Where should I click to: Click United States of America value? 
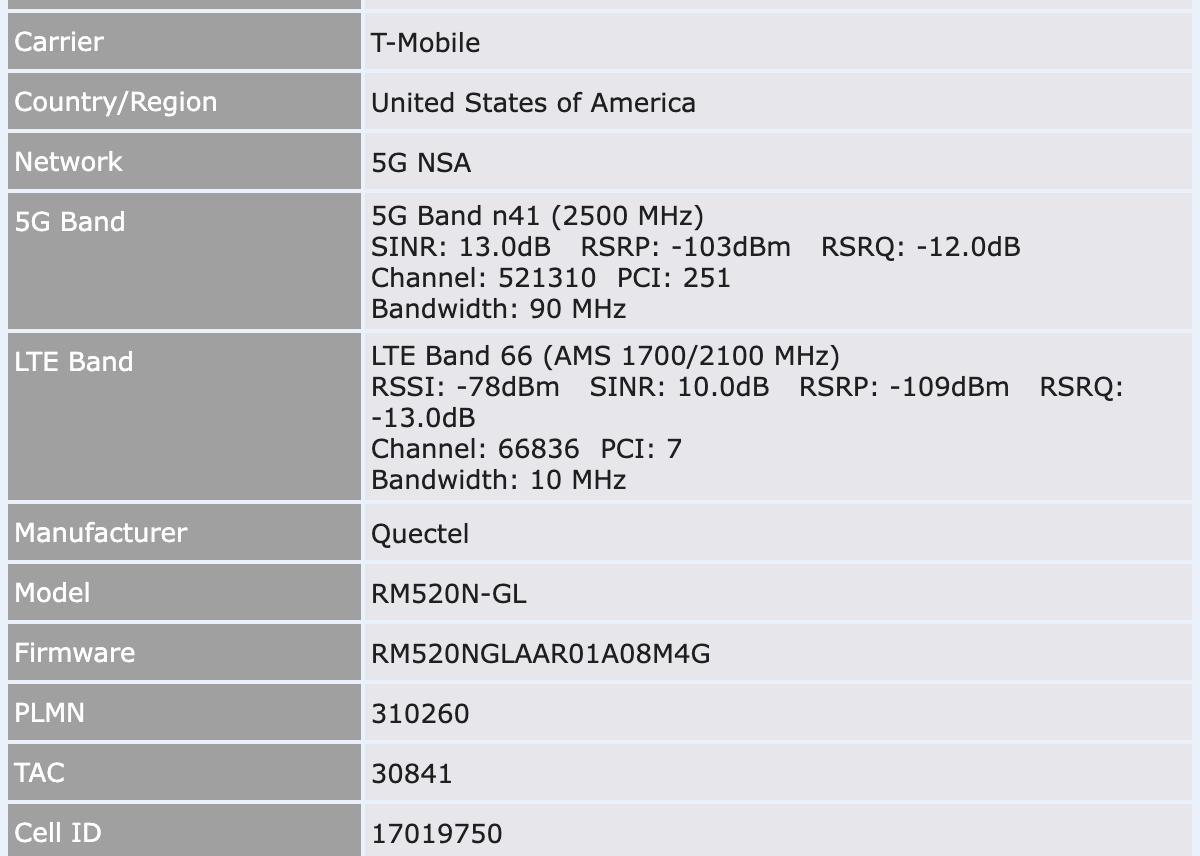[x=533, y=103]
